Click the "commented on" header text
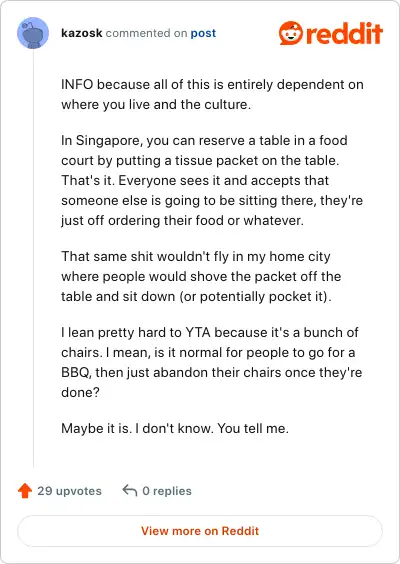 tap(146, 33)
